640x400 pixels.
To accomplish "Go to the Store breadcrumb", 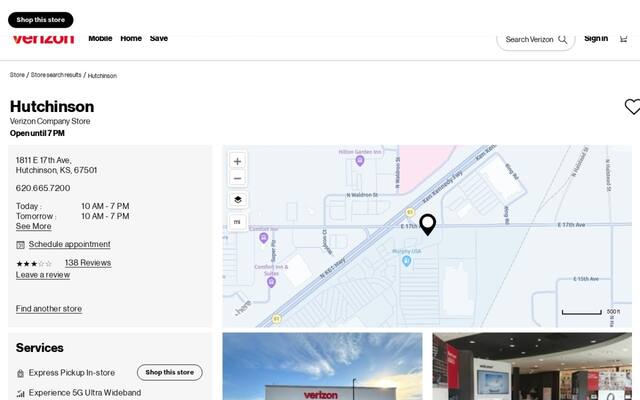I will click(17, 75).
